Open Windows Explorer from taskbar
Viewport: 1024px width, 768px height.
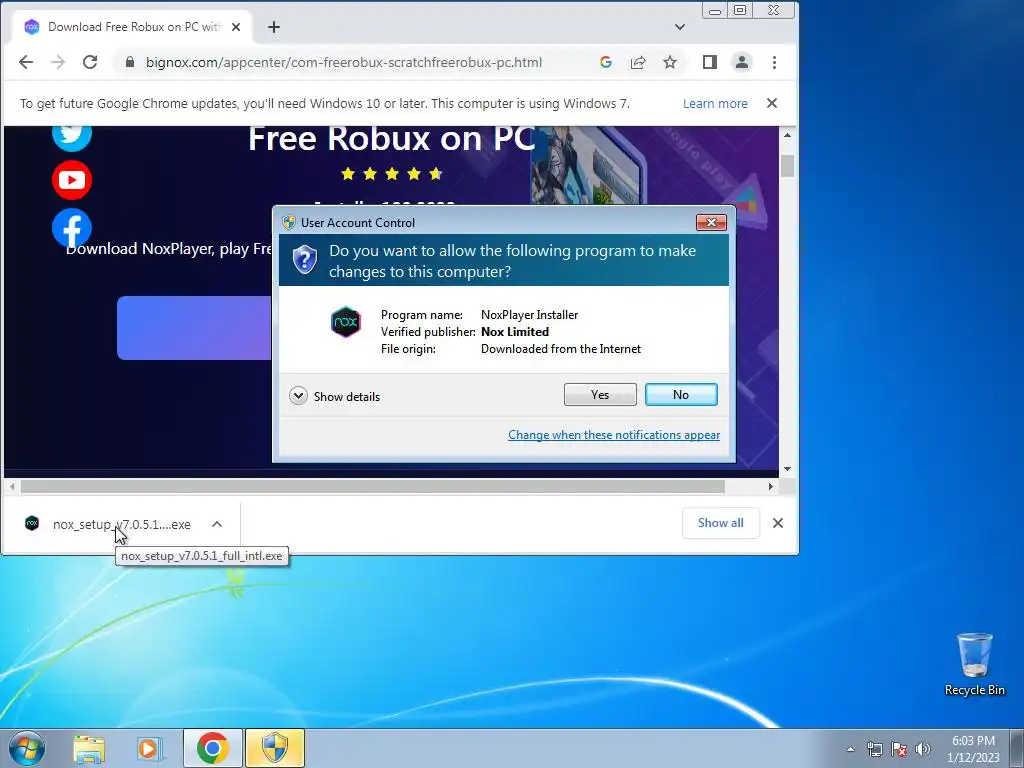click(89, 748)
